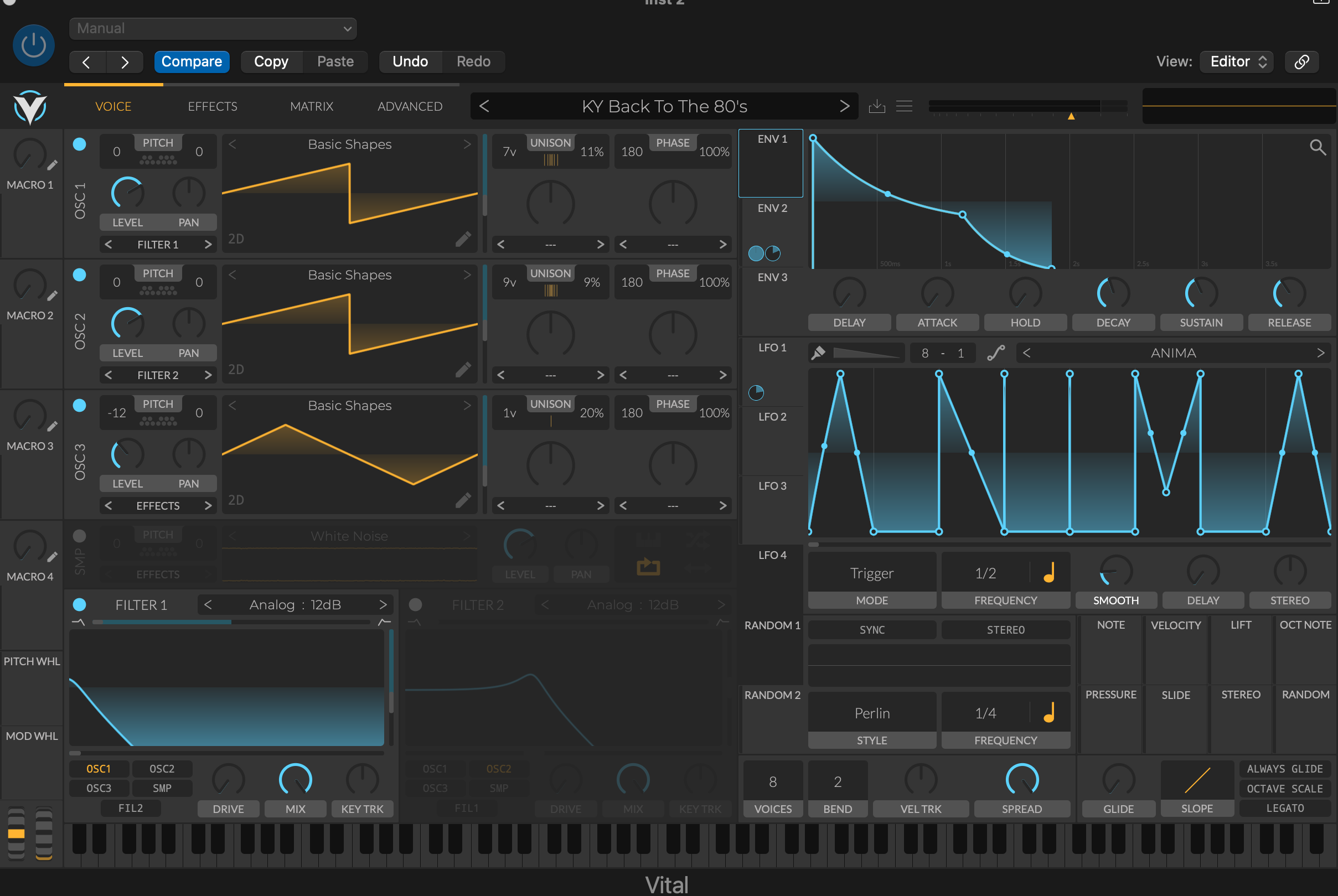Go to next preset after KY Back To The 80's
1338x896 pixels.
(844, 106)
